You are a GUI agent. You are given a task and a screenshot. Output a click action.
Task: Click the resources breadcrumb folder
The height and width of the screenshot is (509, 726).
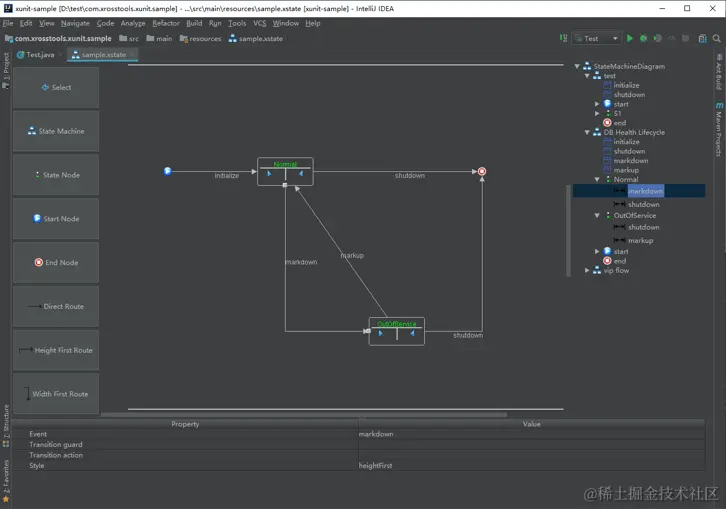click(x=200, y=38)
